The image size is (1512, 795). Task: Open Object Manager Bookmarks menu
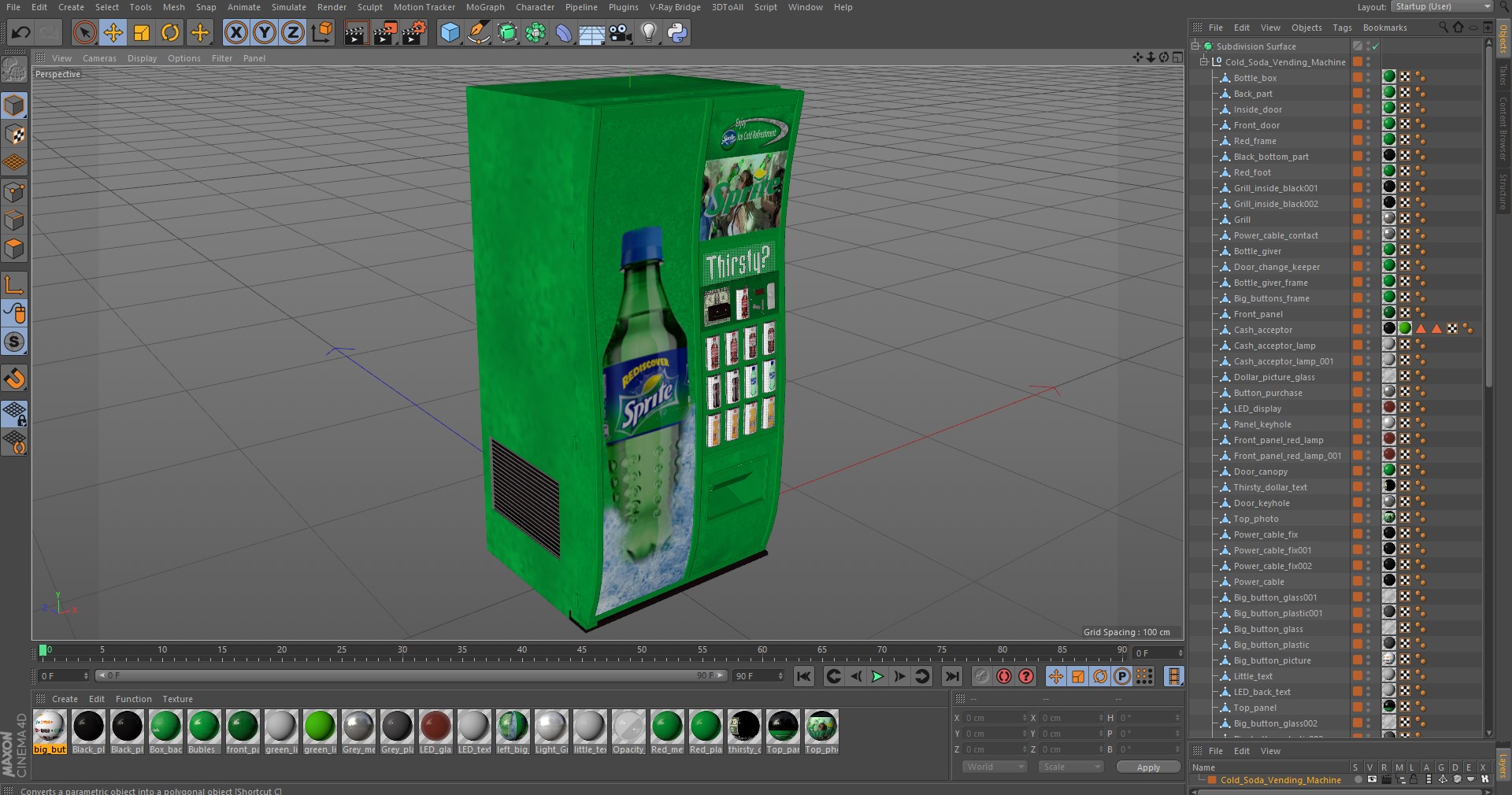(x=1384, y=28)
